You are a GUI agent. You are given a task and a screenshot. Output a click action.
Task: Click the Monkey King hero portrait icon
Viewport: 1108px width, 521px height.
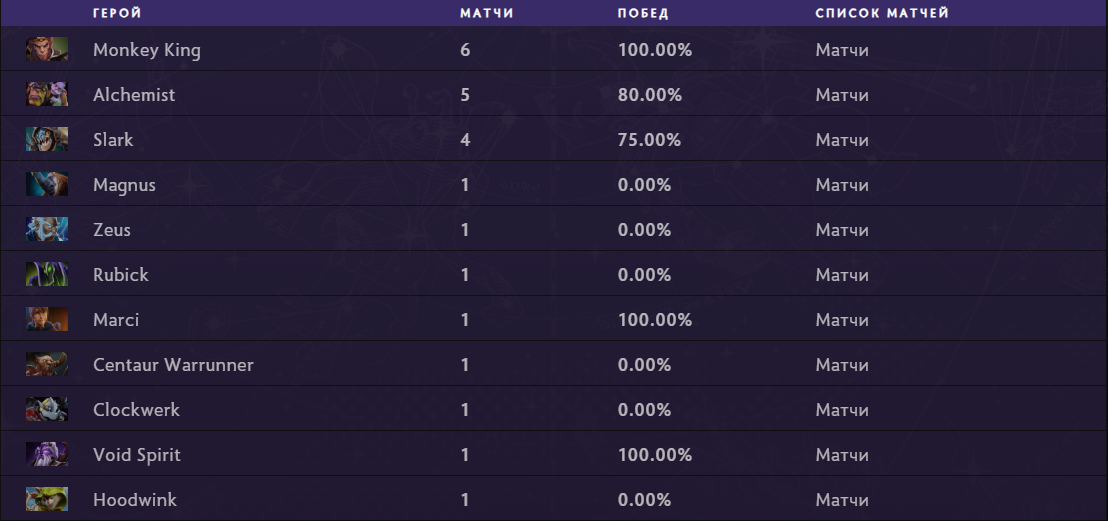pos(47,50)
